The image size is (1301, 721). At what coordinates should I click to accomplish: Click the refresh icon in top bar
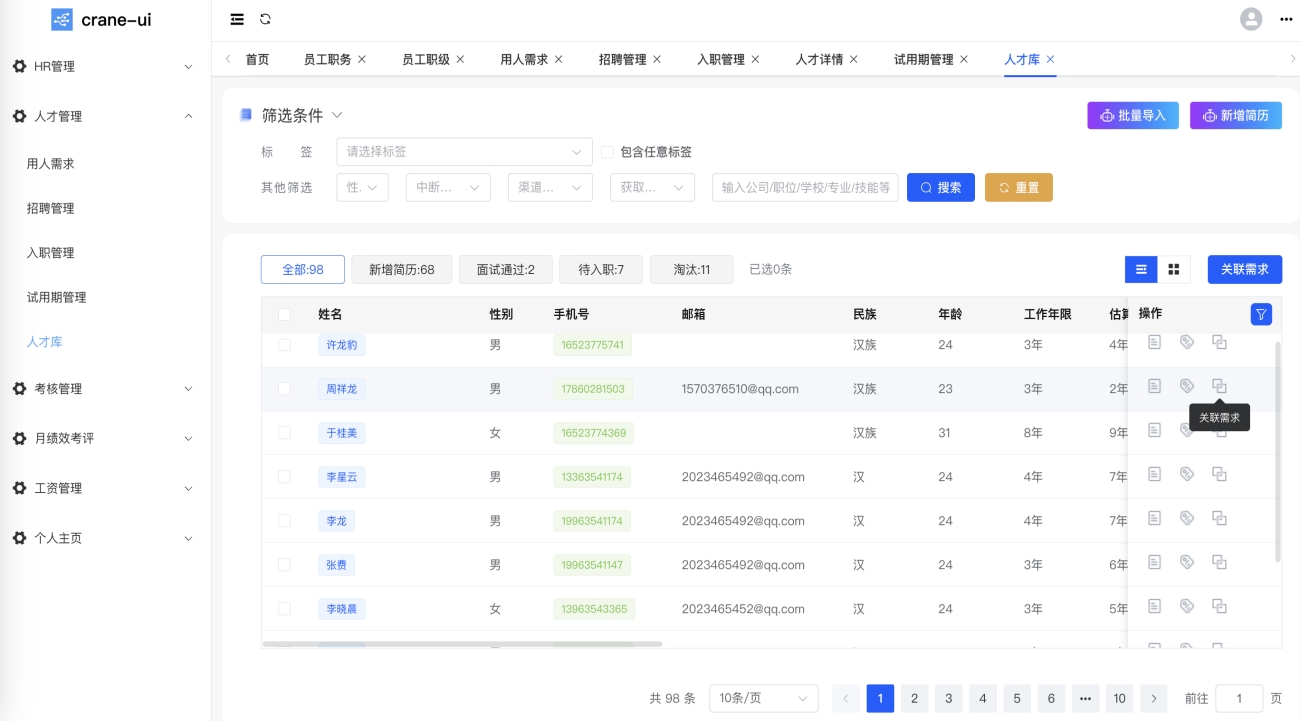[x=265, y=19]
